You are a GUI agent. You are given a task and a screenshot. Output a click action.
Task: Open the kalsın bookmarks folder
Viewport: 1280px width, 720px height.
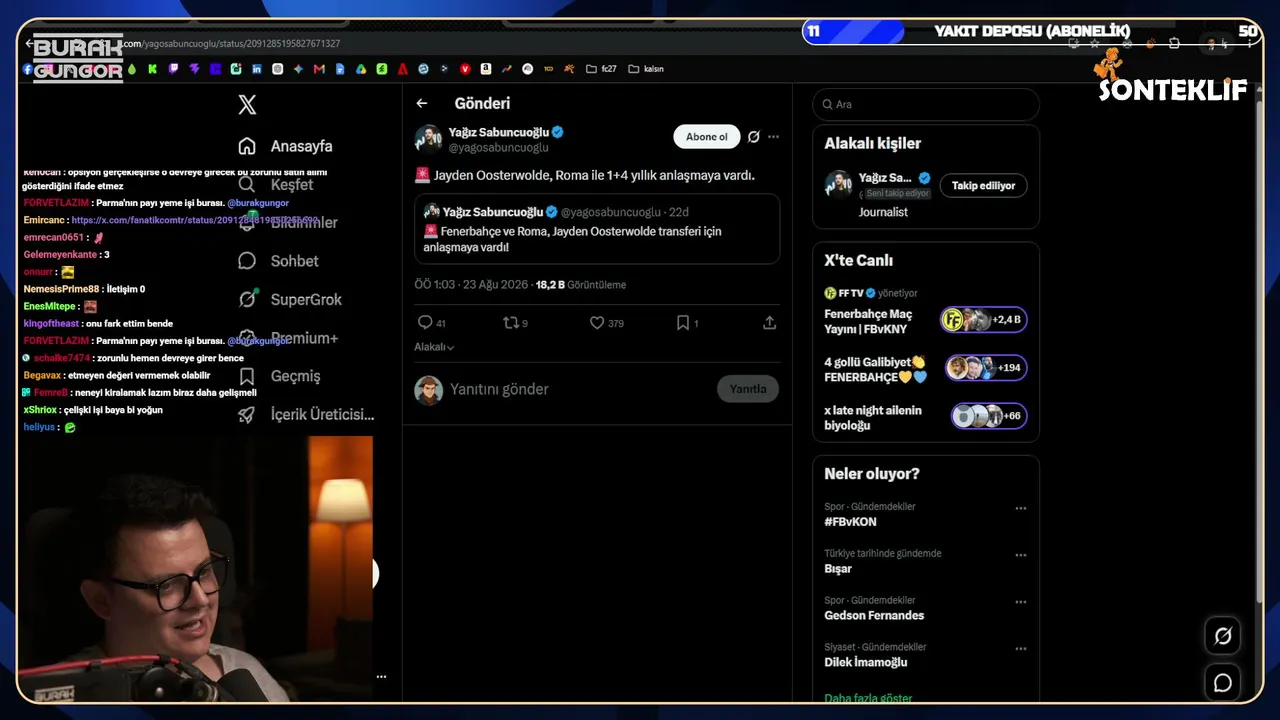646,69
